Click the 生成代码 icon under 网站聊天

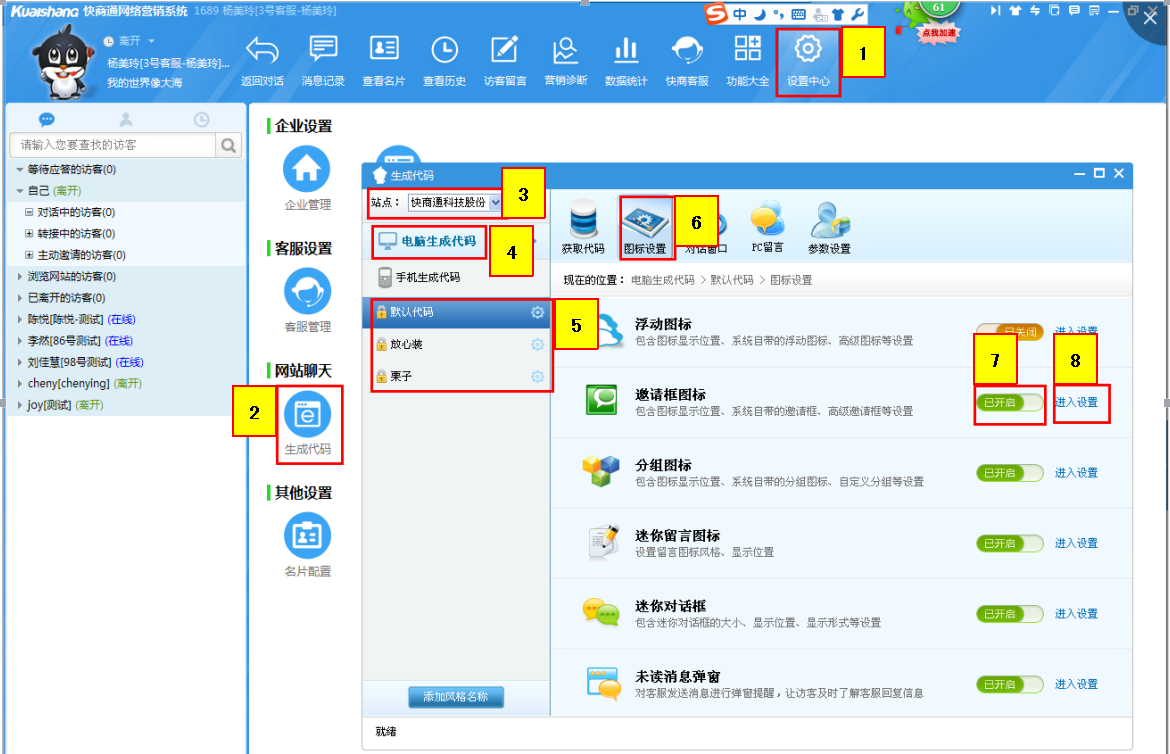307,414
